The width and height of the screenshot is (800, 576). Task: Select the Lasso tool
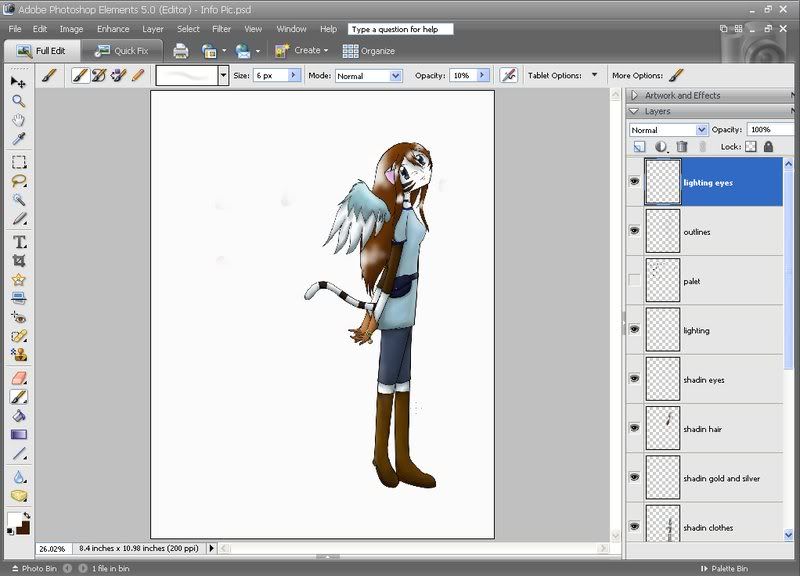[19, 181]
